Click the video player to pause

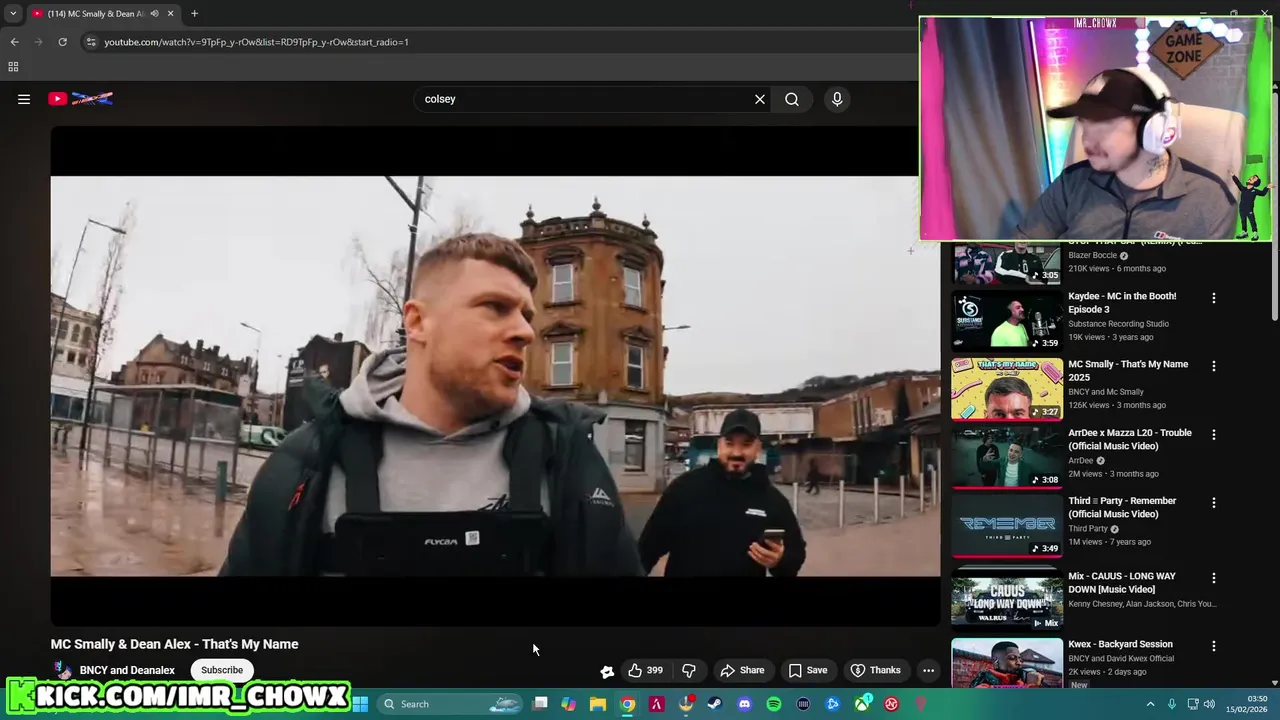(495, 376)
